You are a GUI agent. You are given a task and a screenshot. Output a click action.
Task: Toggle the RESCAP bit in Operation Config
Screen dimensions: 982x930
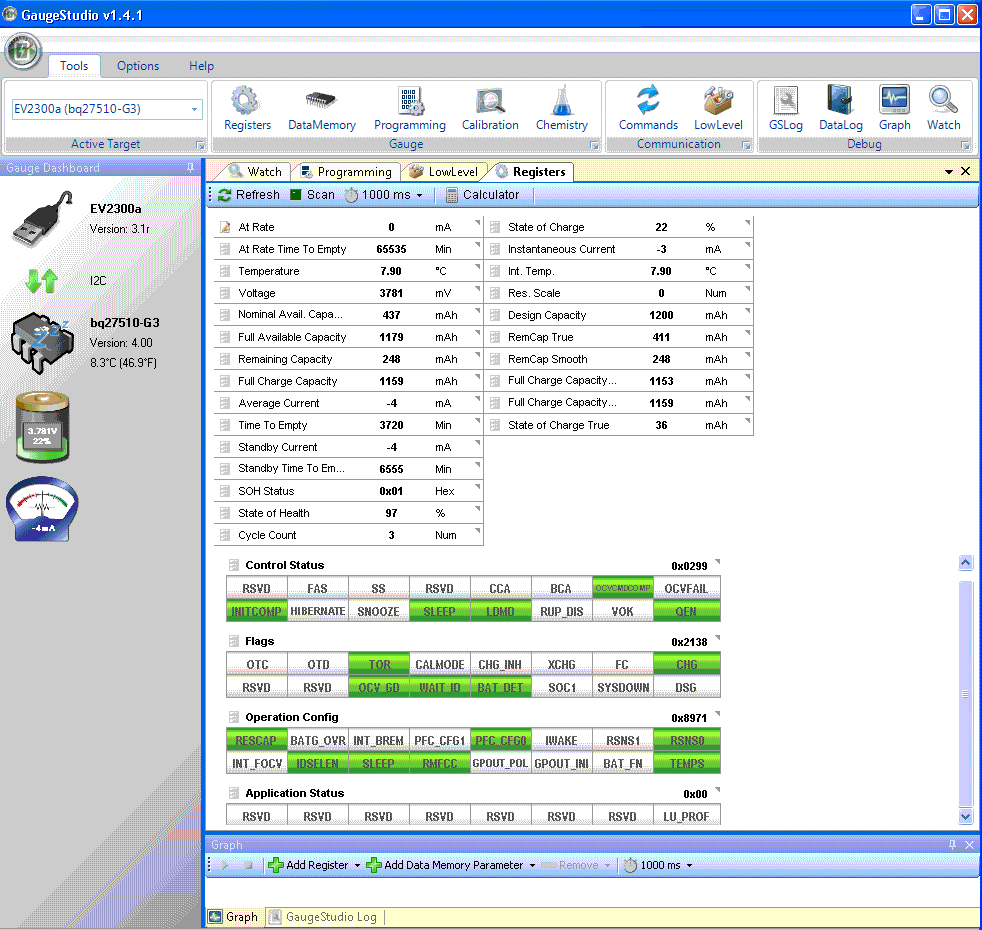(256, 741)
